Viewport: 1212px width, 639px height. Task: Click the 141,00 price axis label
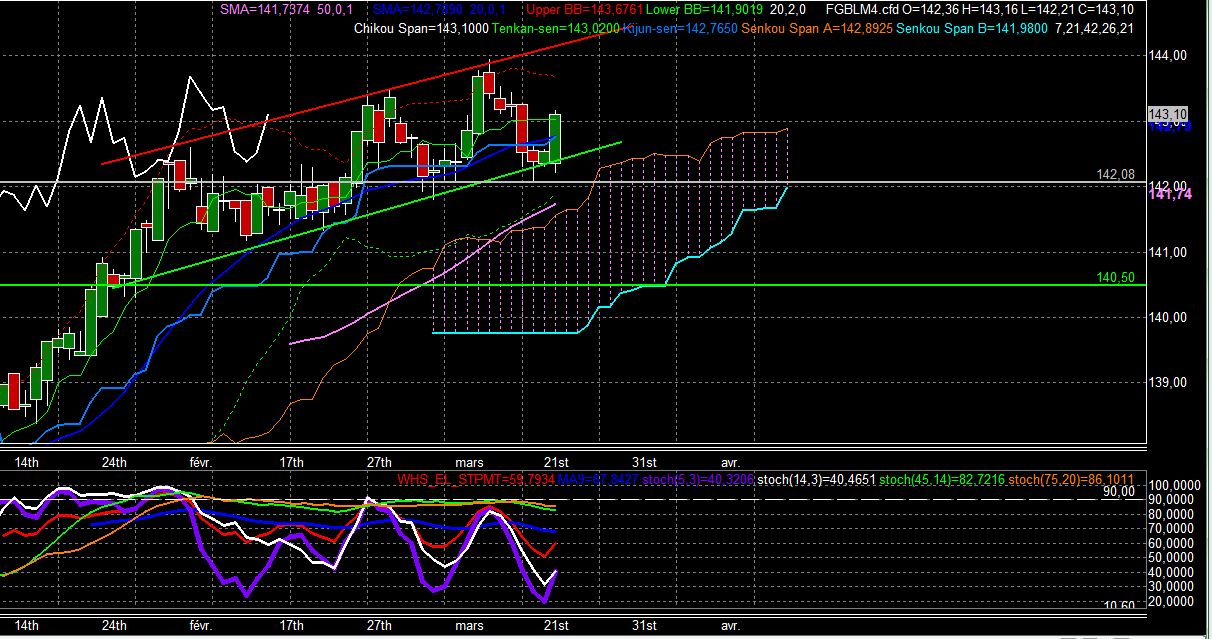[x=1169, y=252]
